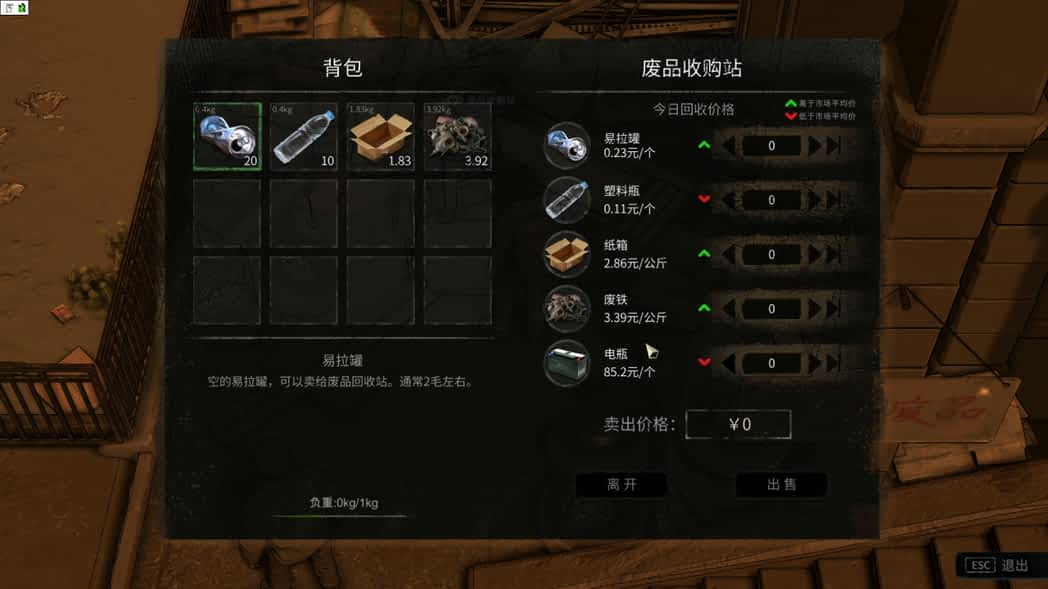Screen dimensions: 1048x589
Task: Increase 纸箱 sell quantity with right arrow
Action: (814, 254)
